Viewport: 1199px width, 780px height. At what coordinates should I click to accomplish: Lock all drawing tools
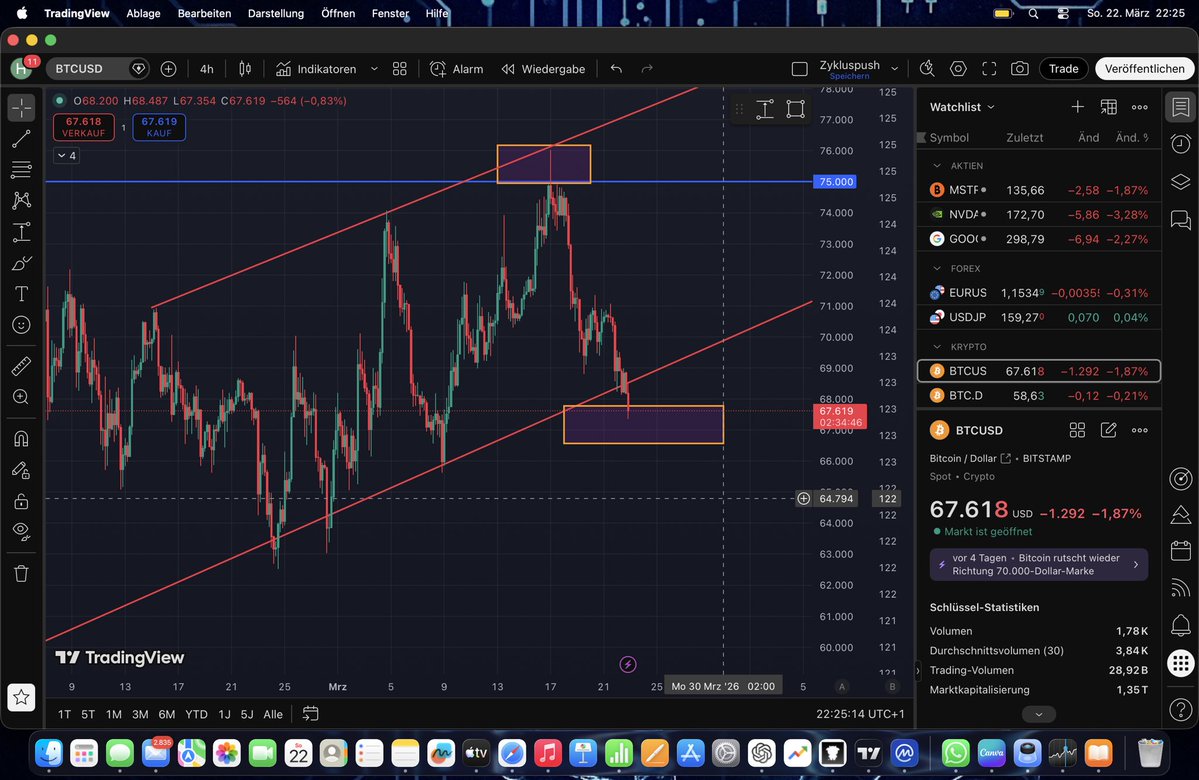tap(21, 501)
